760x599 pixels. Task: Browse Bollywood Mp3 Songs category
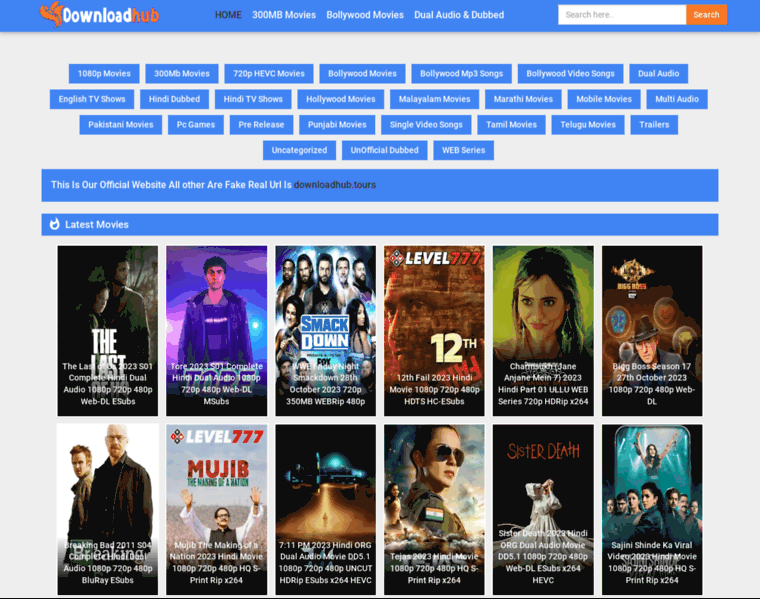(x=461, y=74)
